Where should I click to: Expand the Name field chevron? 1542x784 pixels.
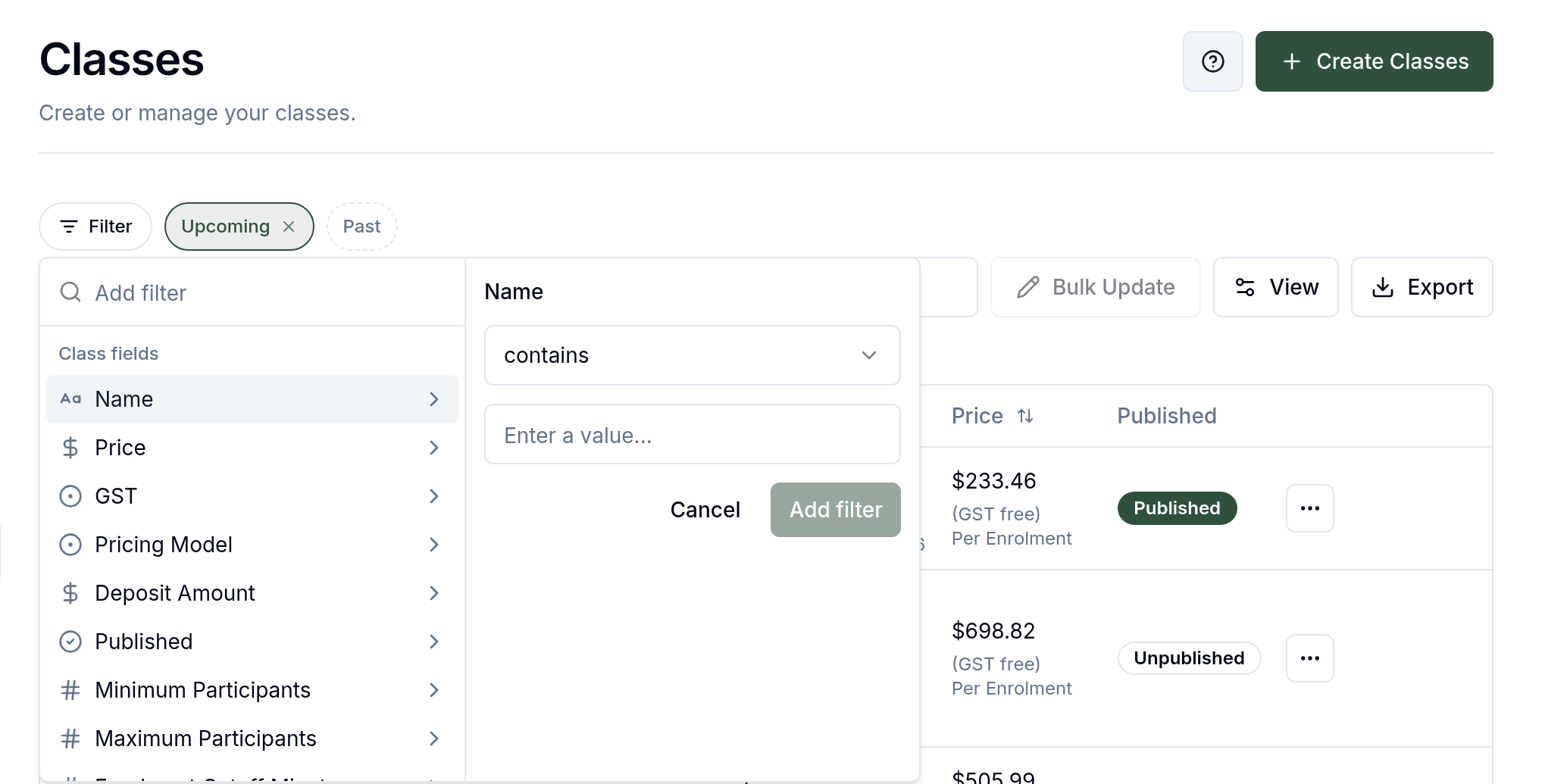434,399
